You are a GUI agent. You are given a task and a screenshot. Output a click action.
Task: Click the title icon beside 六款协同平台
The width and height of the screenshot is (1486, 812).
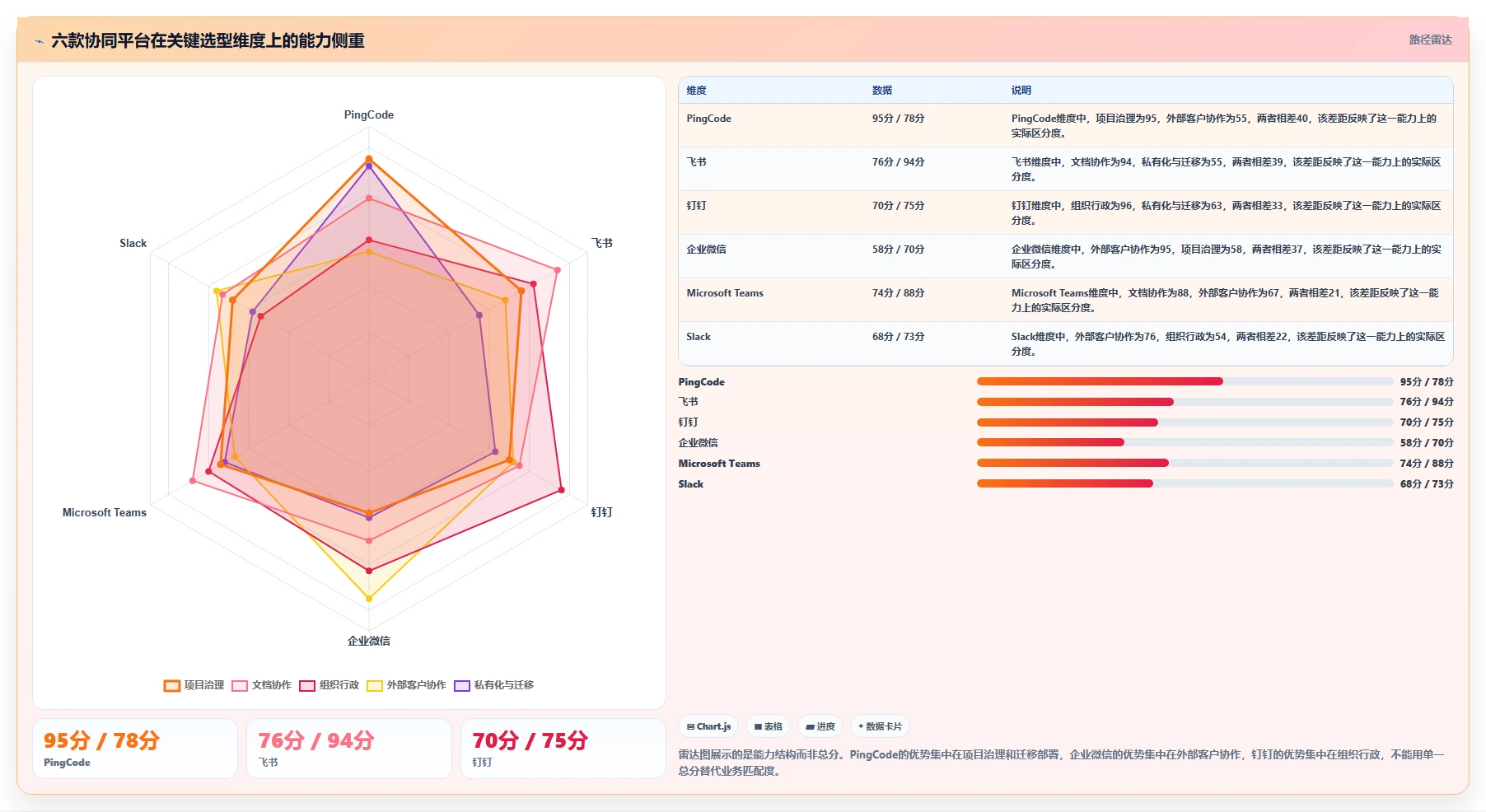39,41
